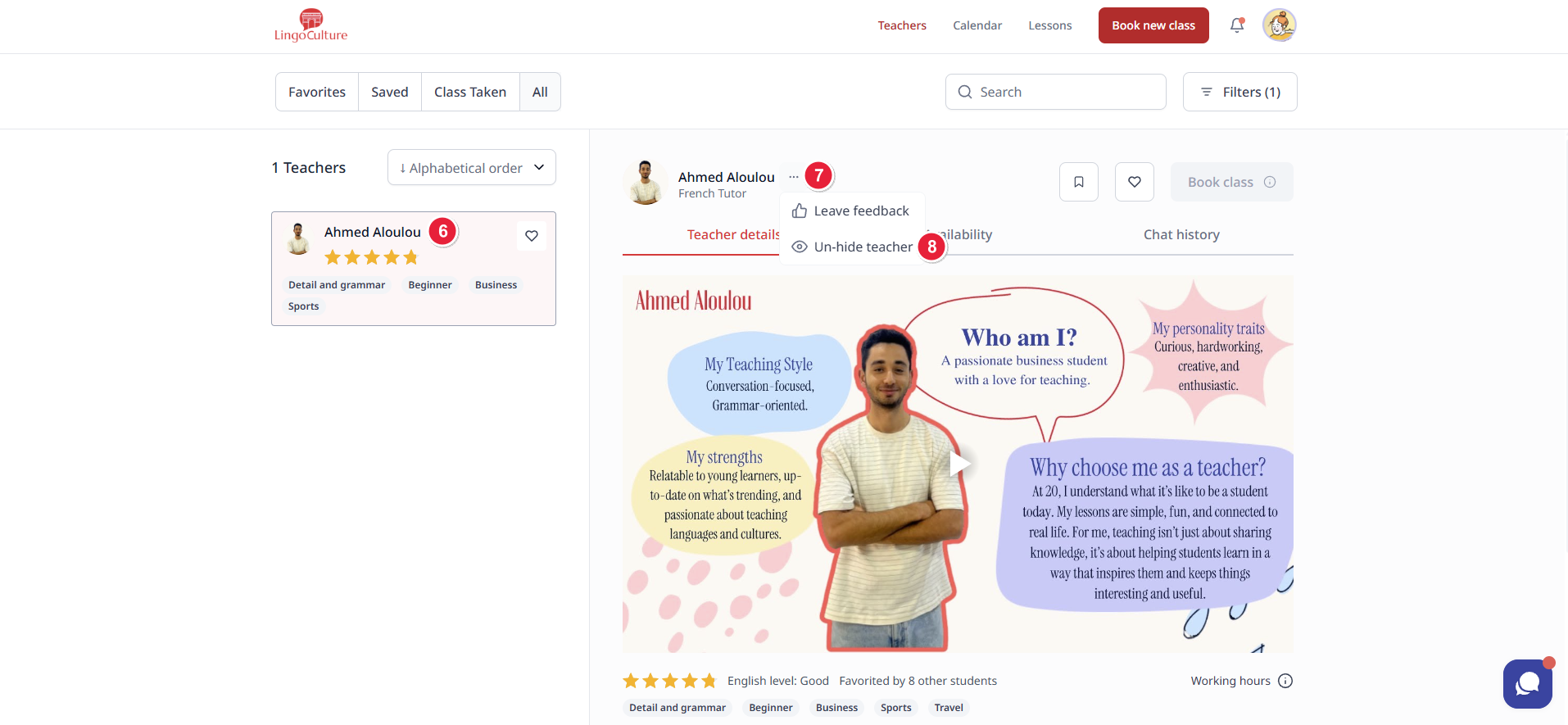
Task: Open the Filters (1) panel
Action: pos(1239,92)
